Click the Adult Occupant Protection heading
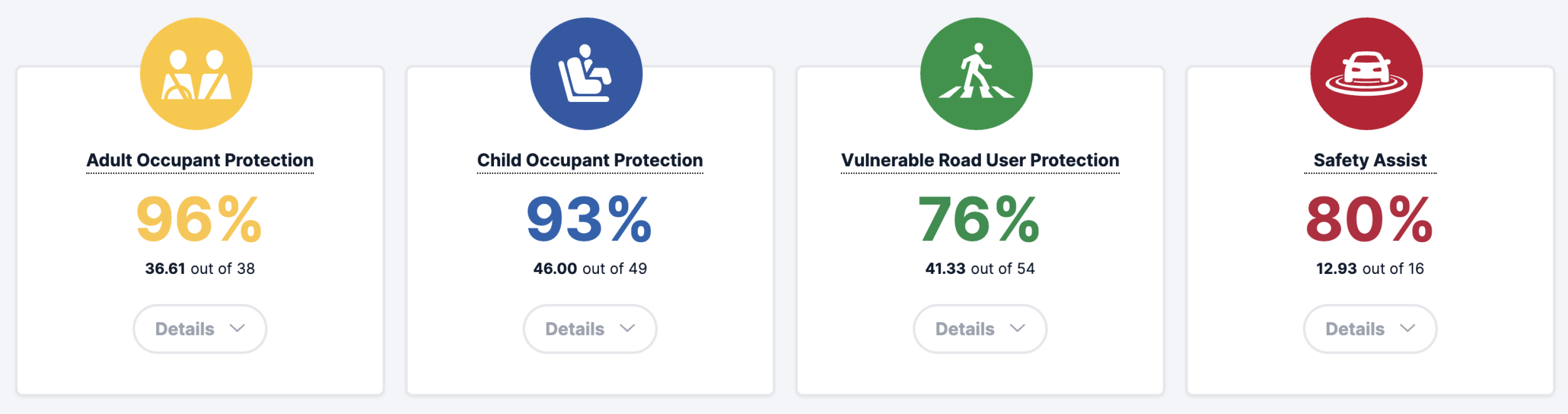 200,160
